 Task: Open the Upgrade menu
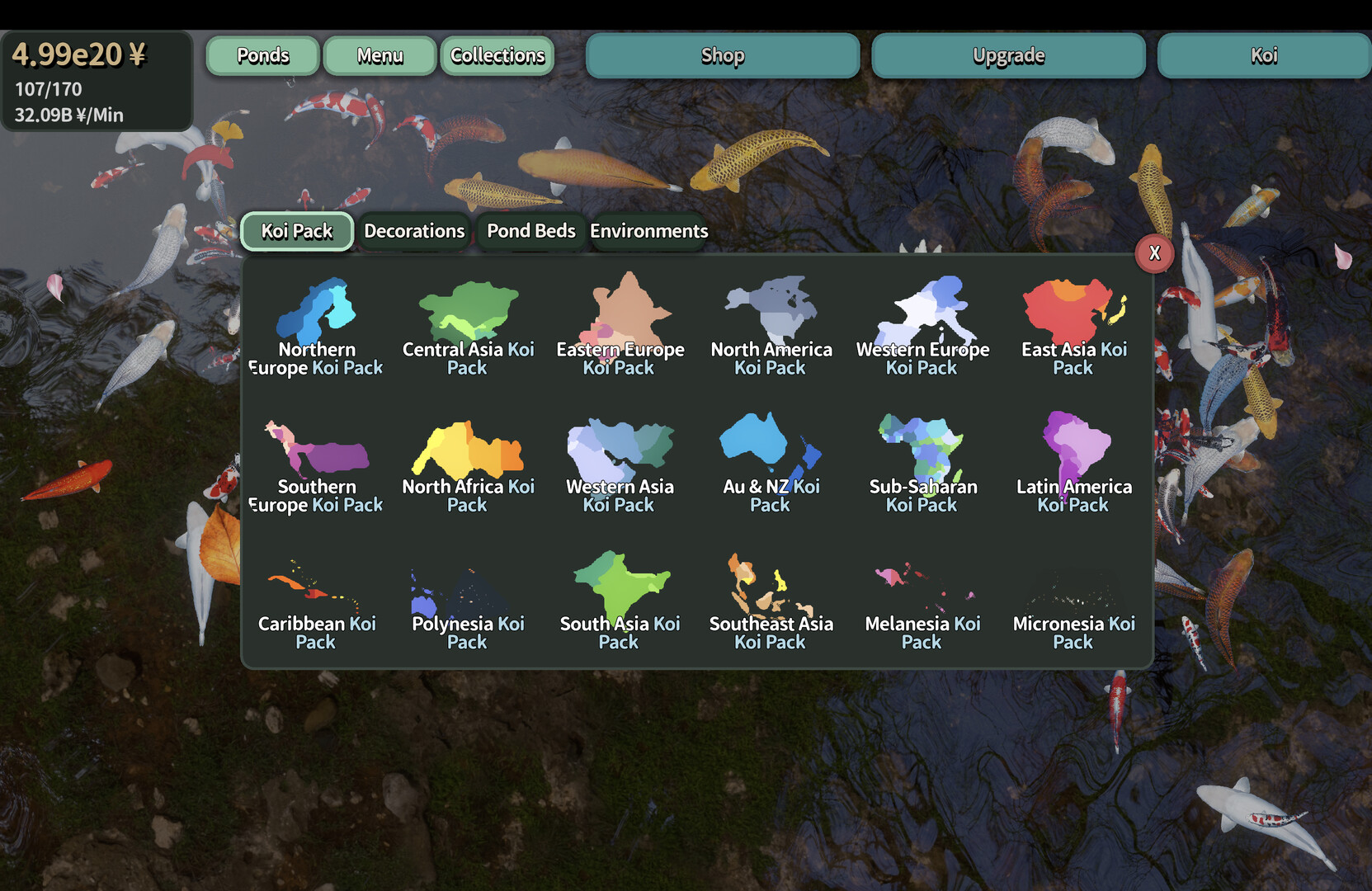tap(1007, 55)
